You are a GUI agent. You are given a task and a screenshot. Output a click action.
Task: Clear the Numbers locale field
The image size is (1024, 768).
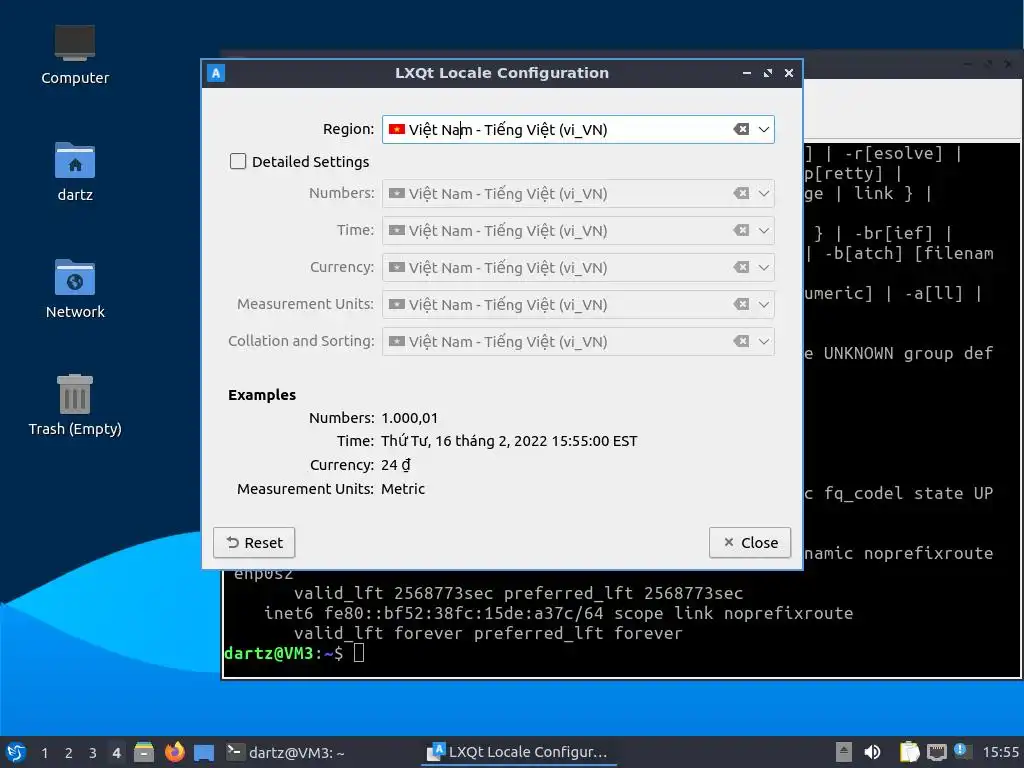tap(741, 193)
